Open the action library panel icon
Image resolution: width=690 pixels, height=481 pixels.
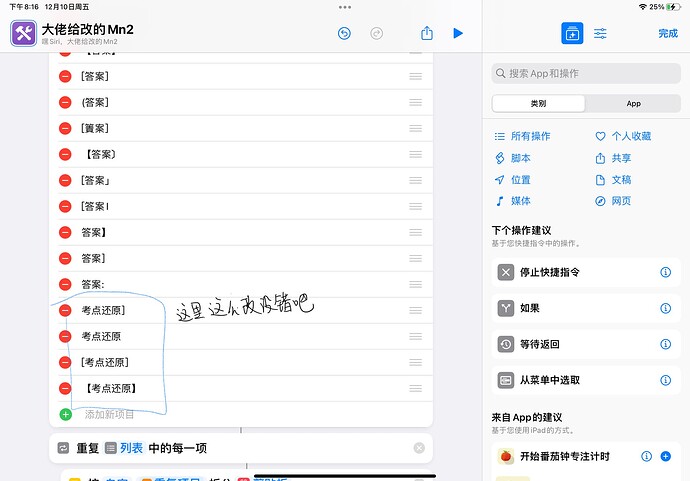(x=572, y=33)
